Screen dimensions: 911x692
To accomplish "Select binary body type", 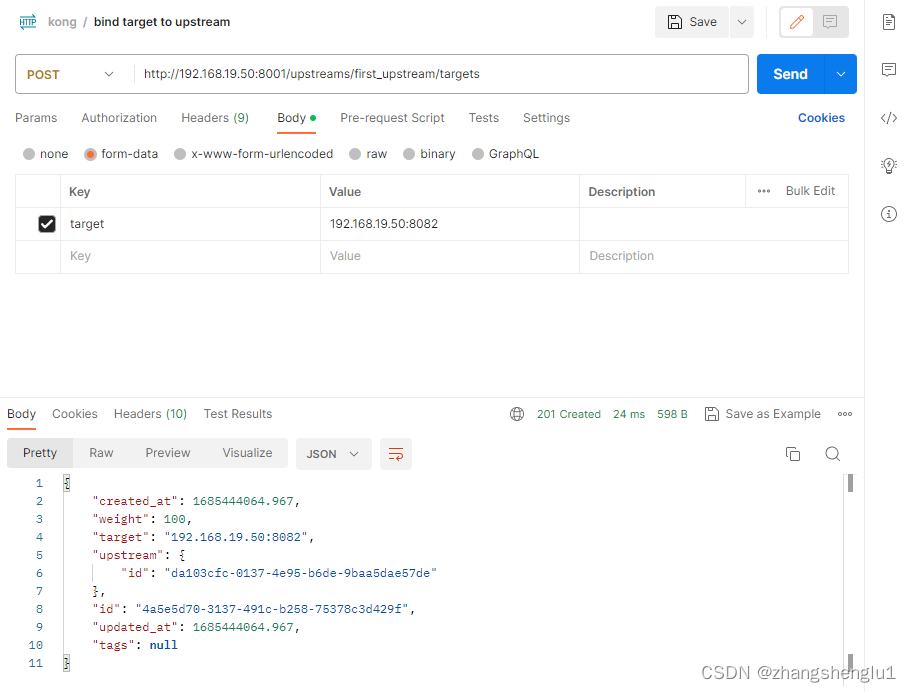I will pos(429,154).
